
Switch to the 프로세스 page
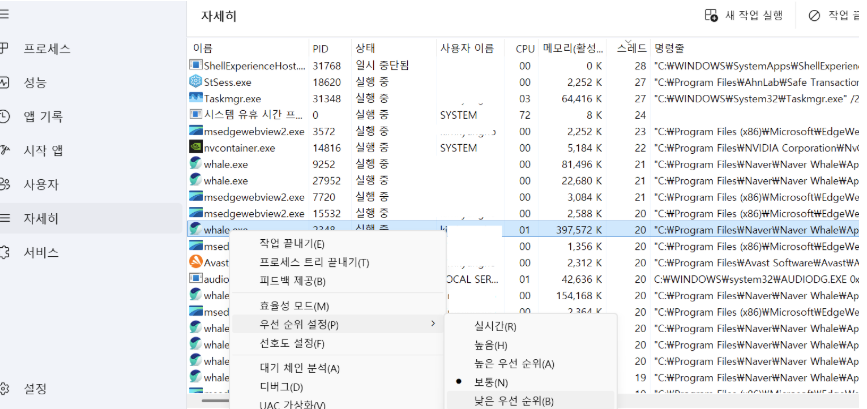point(46,49)
